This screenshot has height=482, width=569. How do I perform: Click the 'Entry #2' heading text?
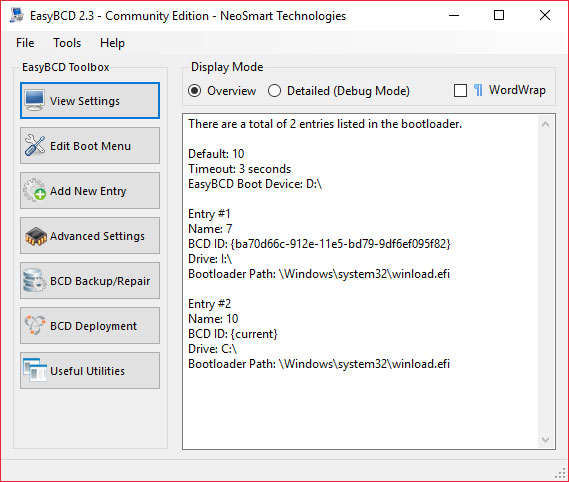[209, 304]
